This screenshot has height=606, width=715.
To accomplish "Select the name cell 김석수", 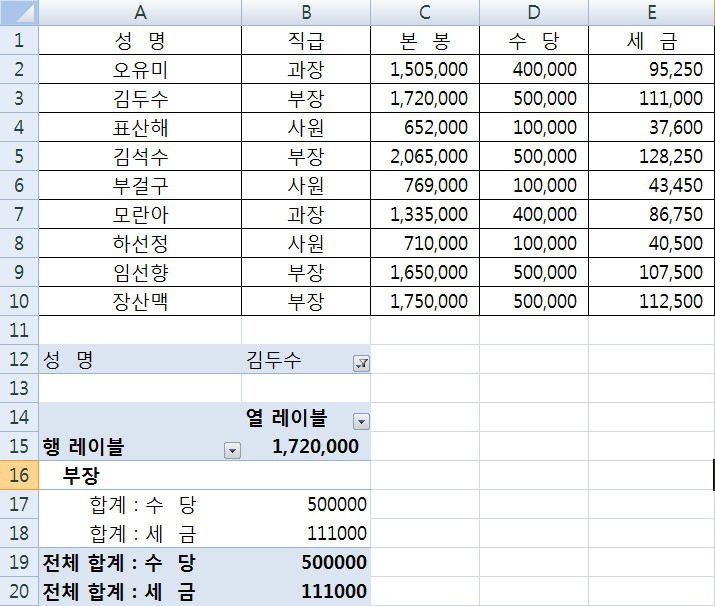I will [x=140, y=156].
